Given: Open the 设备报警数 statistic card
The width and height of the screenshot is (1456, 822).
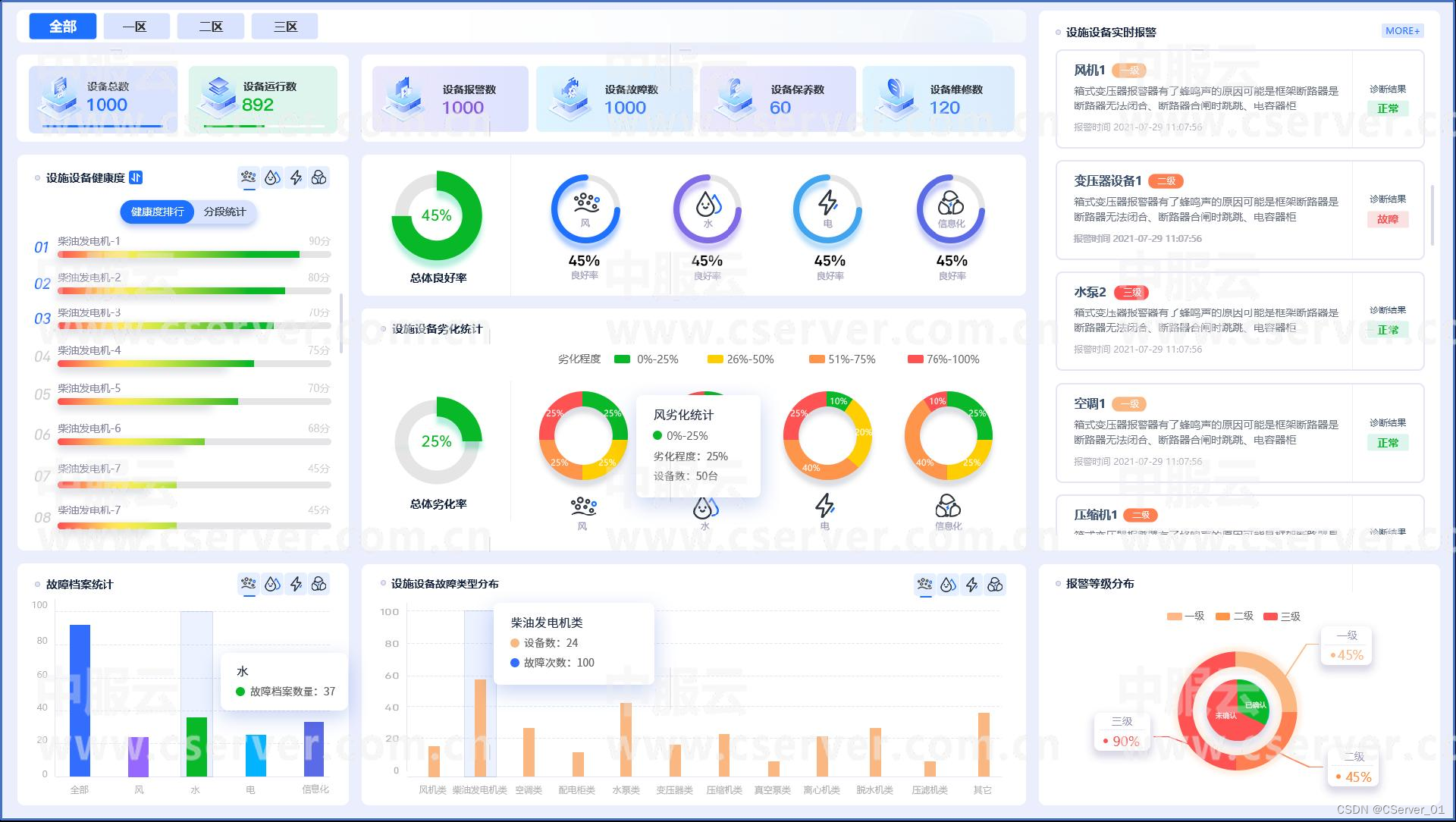Looking at the screenshot, I should [450, 99].
